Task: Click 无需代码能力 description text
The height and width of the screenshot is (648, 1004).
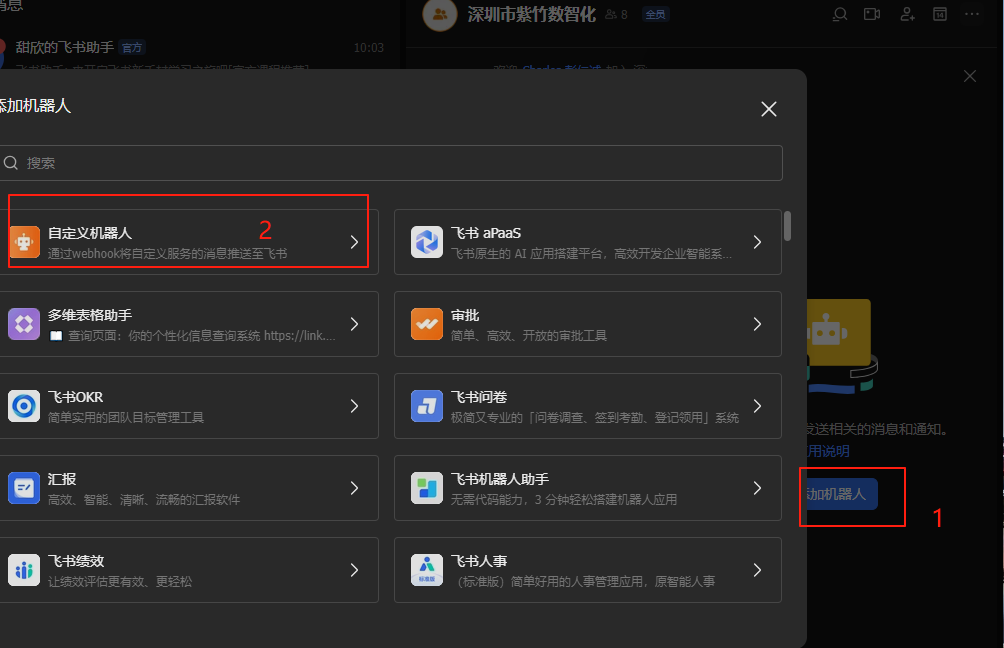Action: point(564,499)
